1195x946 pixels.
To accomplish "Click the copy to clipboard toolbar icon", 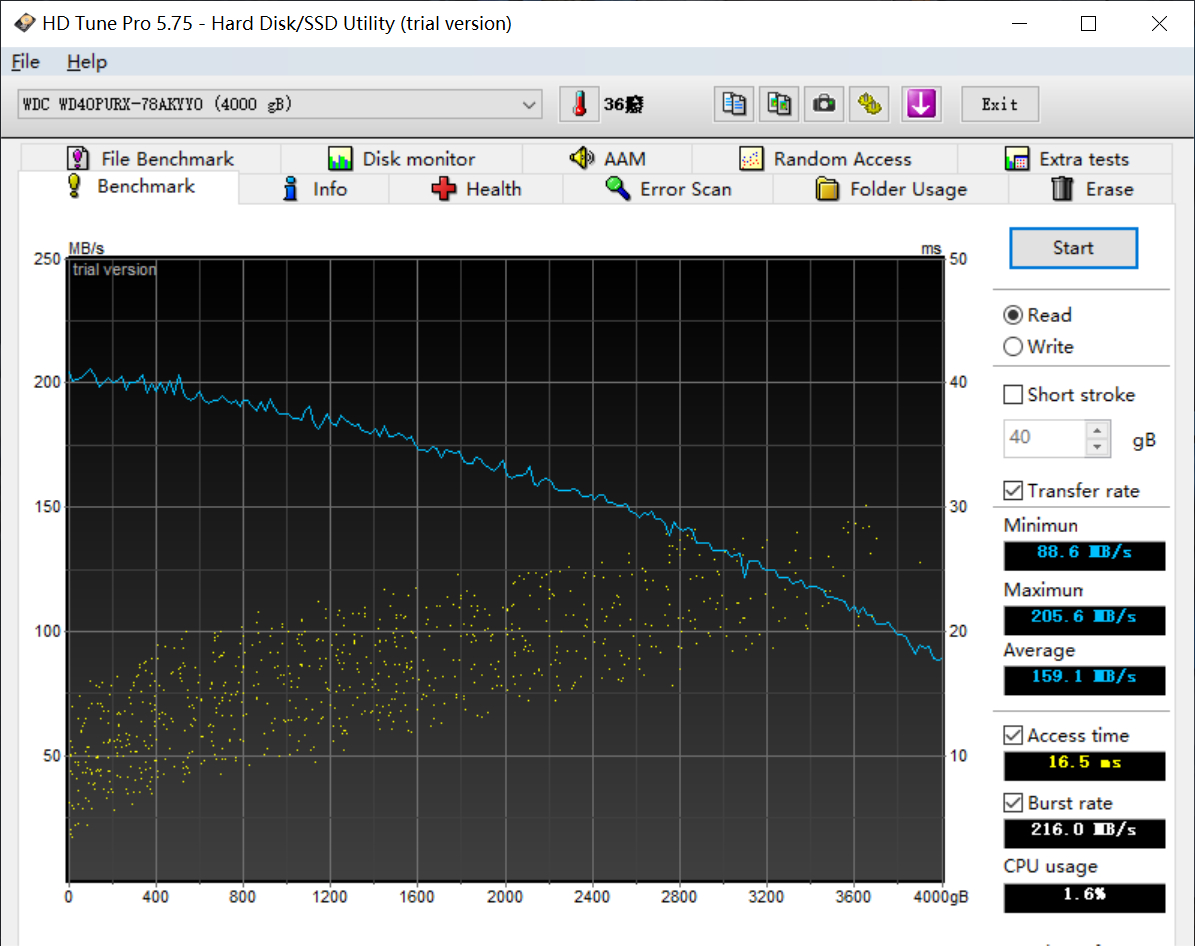I will (734, 104).
